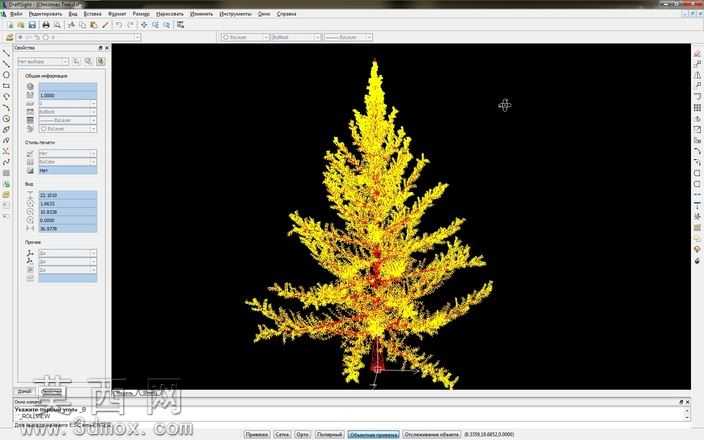Click the quick select icon in Properties panel
Viewport: 704px width, 440px height.
88,61
